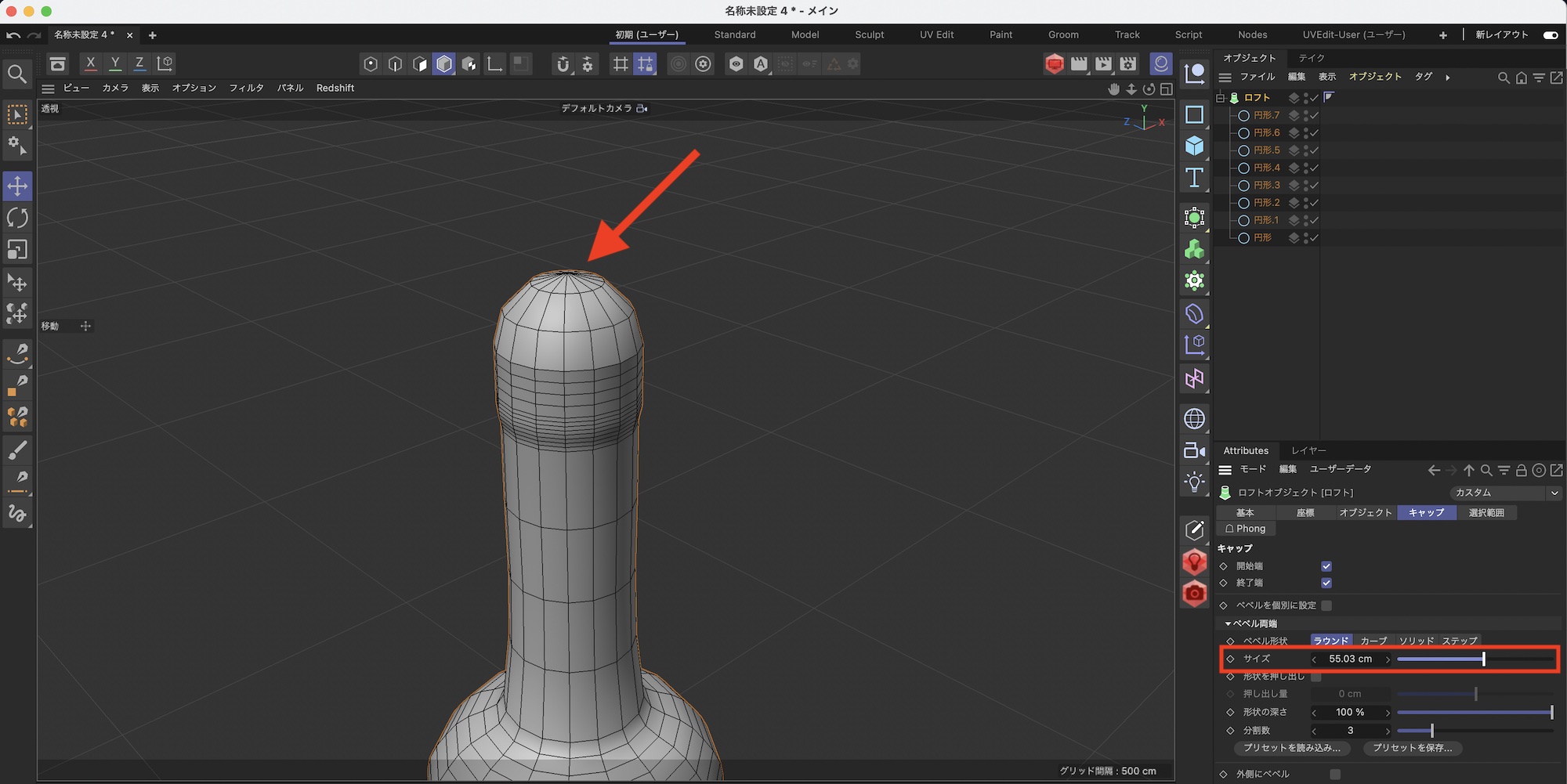Open the カスタム dropdown in Attributes
1567x784 pixels.
[1506, 493]
